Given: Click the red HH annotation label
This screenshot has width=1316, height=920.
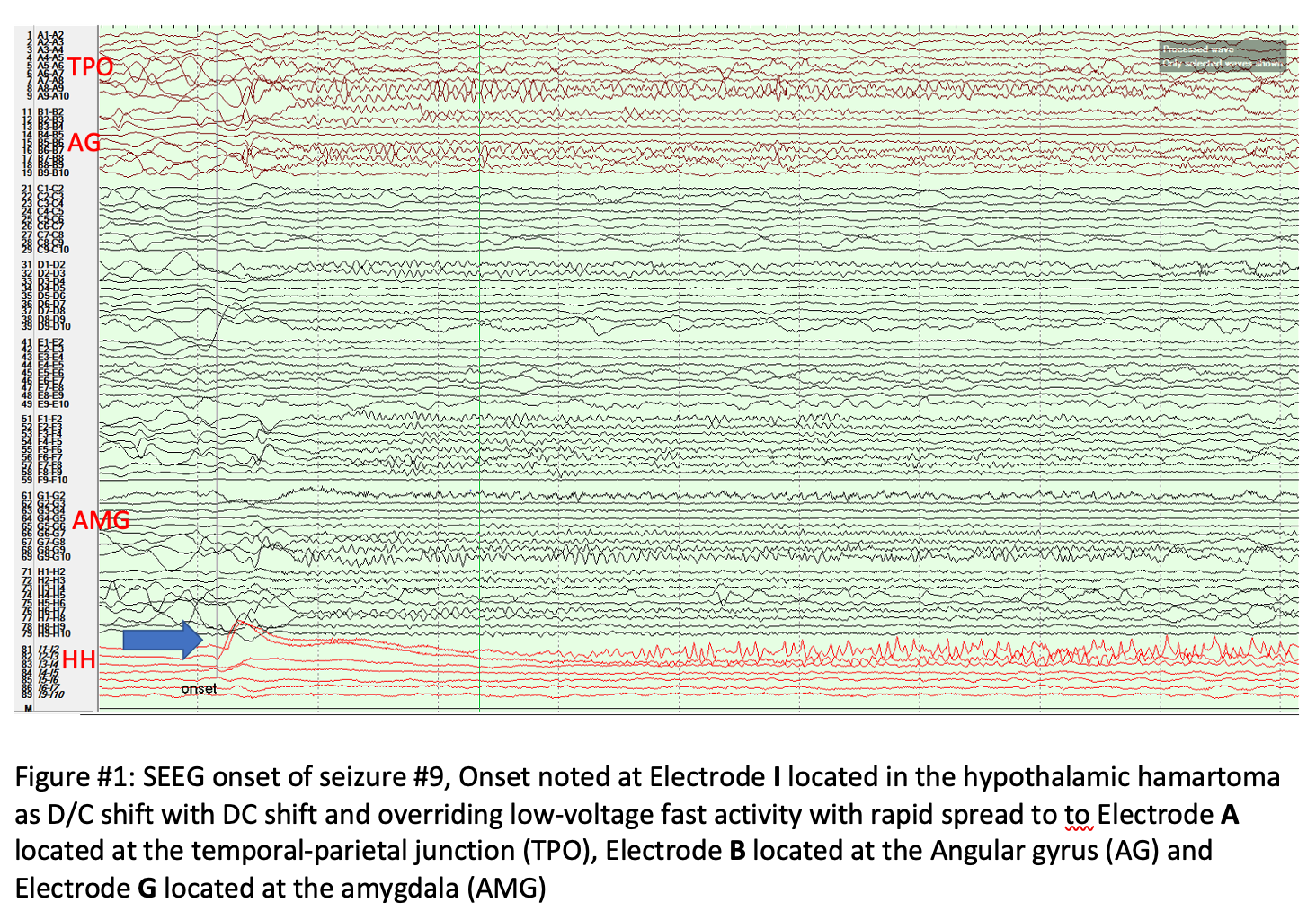Looking at the screenshot, I should click(x=79, y=660).
